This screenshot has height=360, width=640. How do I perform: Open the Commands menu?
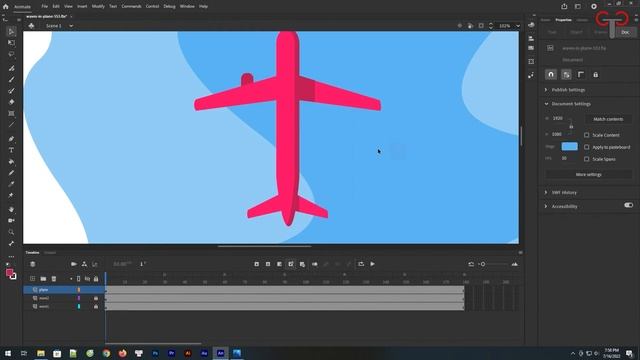(131, 7)
